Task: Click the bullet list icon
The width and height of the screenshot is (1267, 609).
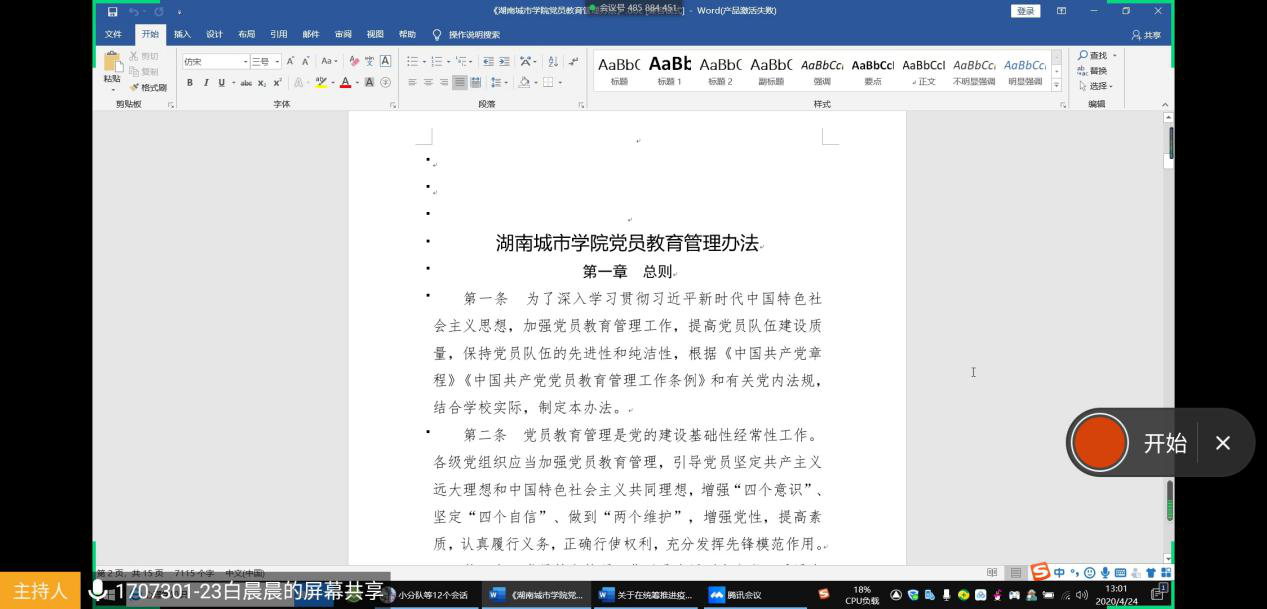Action: 412,61
